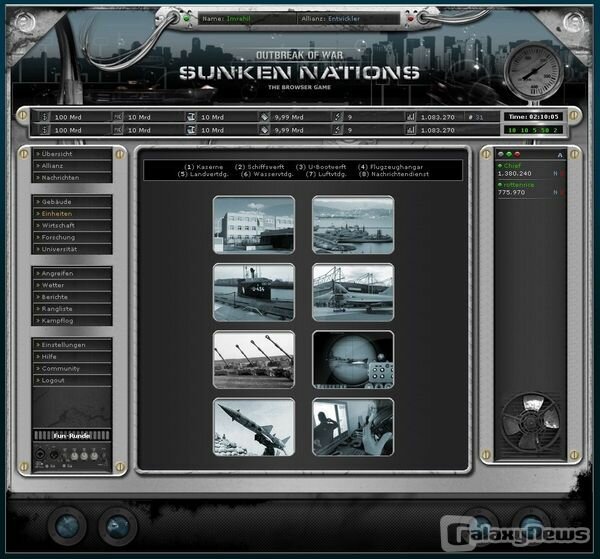
Task: Go to the Gebäude buildings page
Action: (72, 202)
